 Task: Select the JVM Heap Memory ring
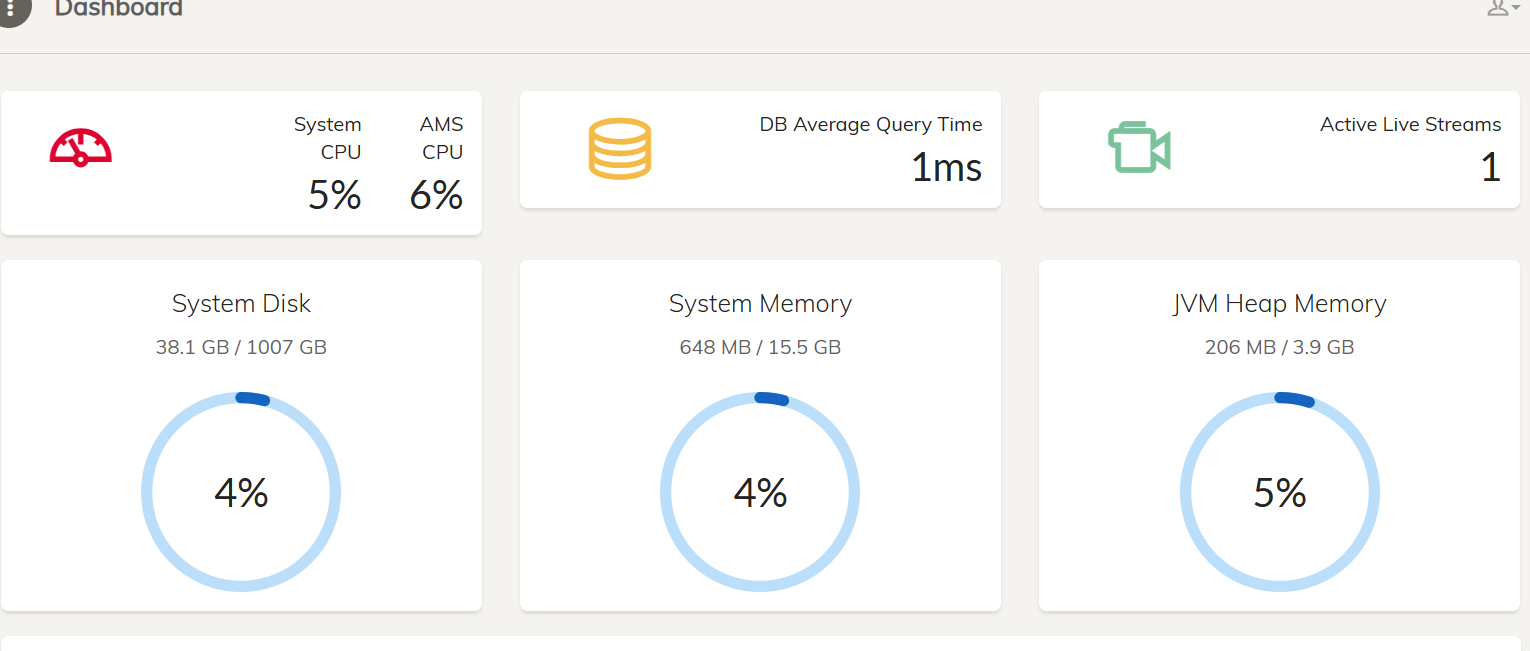(1280, 492)
